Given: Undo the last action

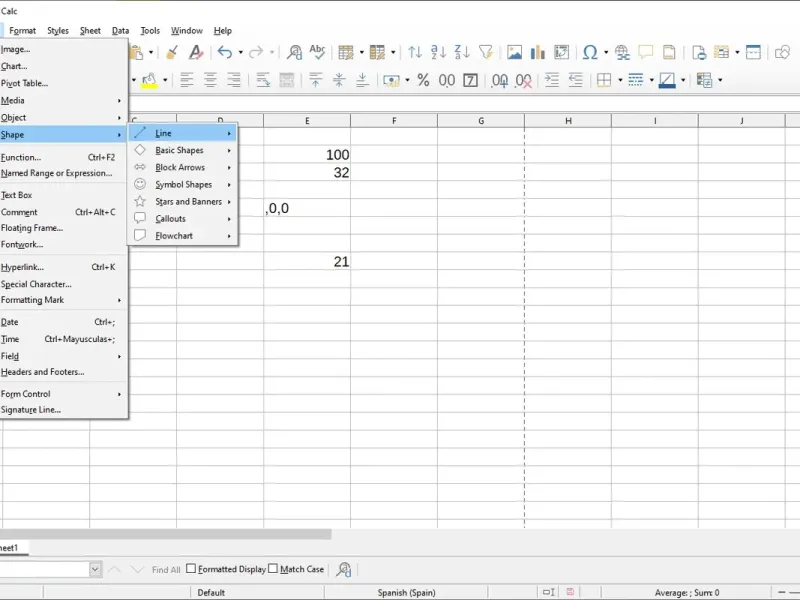Looking at the screenshot, I should [225, 52].
